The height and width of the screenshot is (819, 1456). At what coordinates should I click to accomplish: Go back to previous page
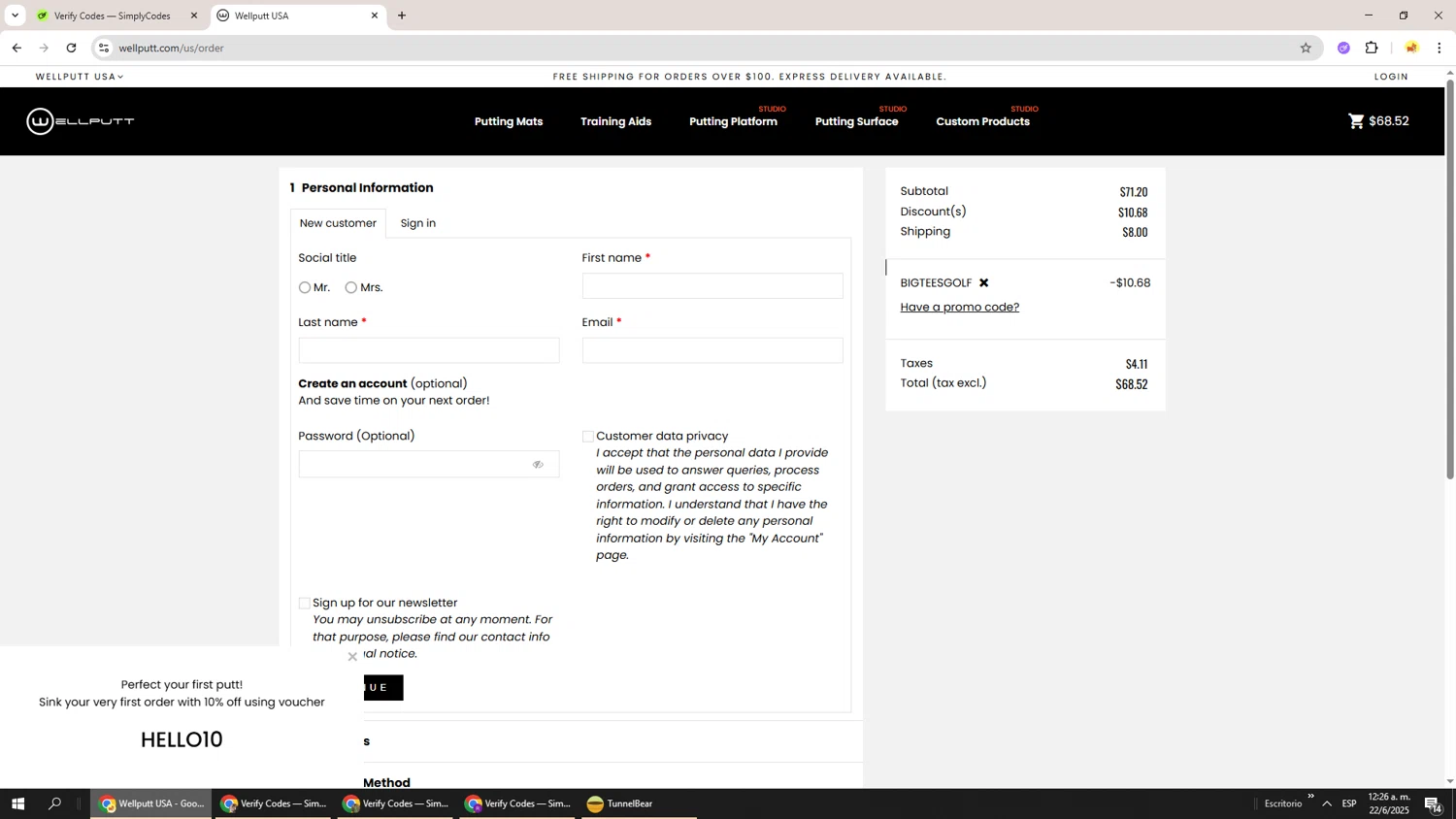point(17,48)
